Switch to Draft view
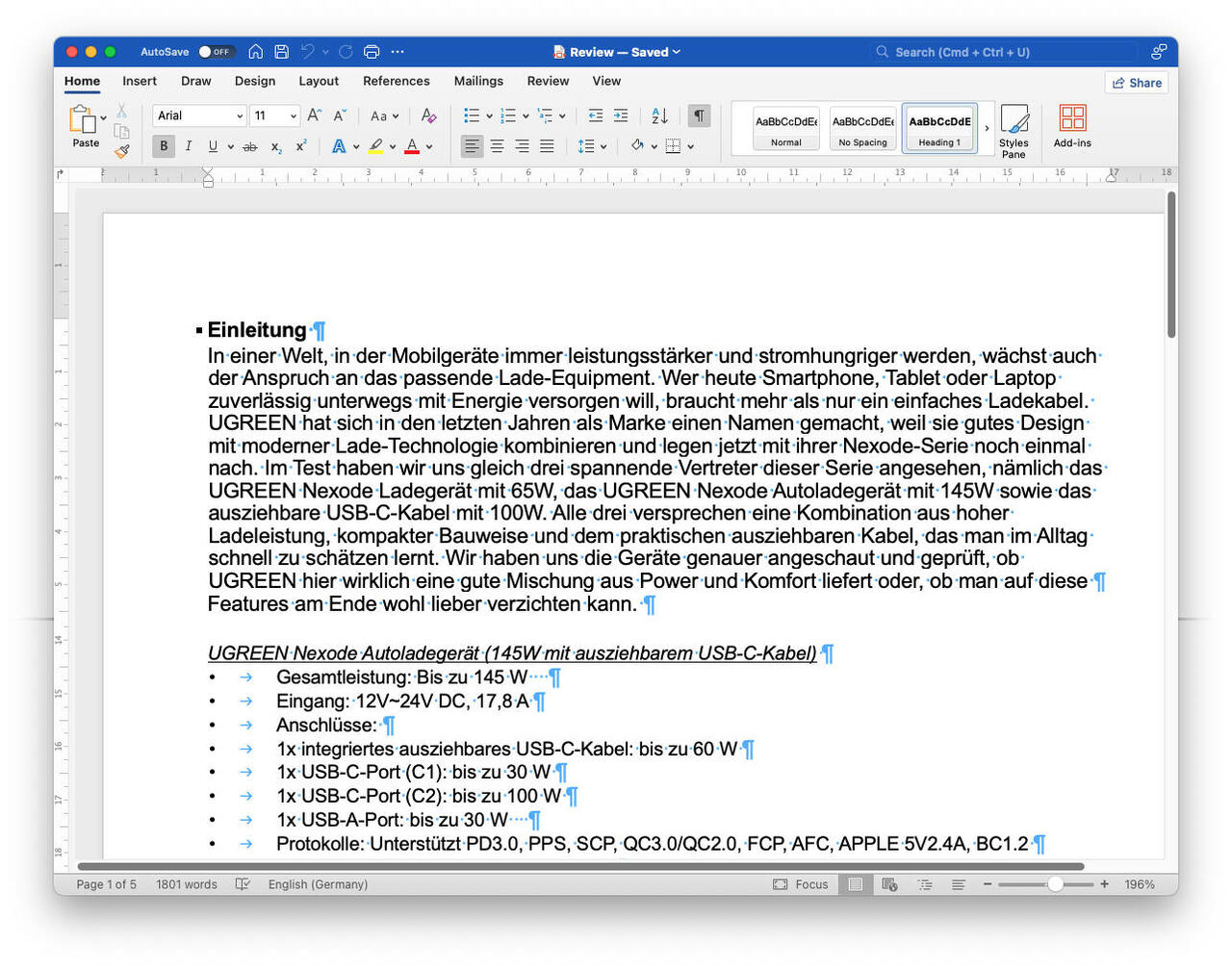1232x970 pixels. pos(959,884)
